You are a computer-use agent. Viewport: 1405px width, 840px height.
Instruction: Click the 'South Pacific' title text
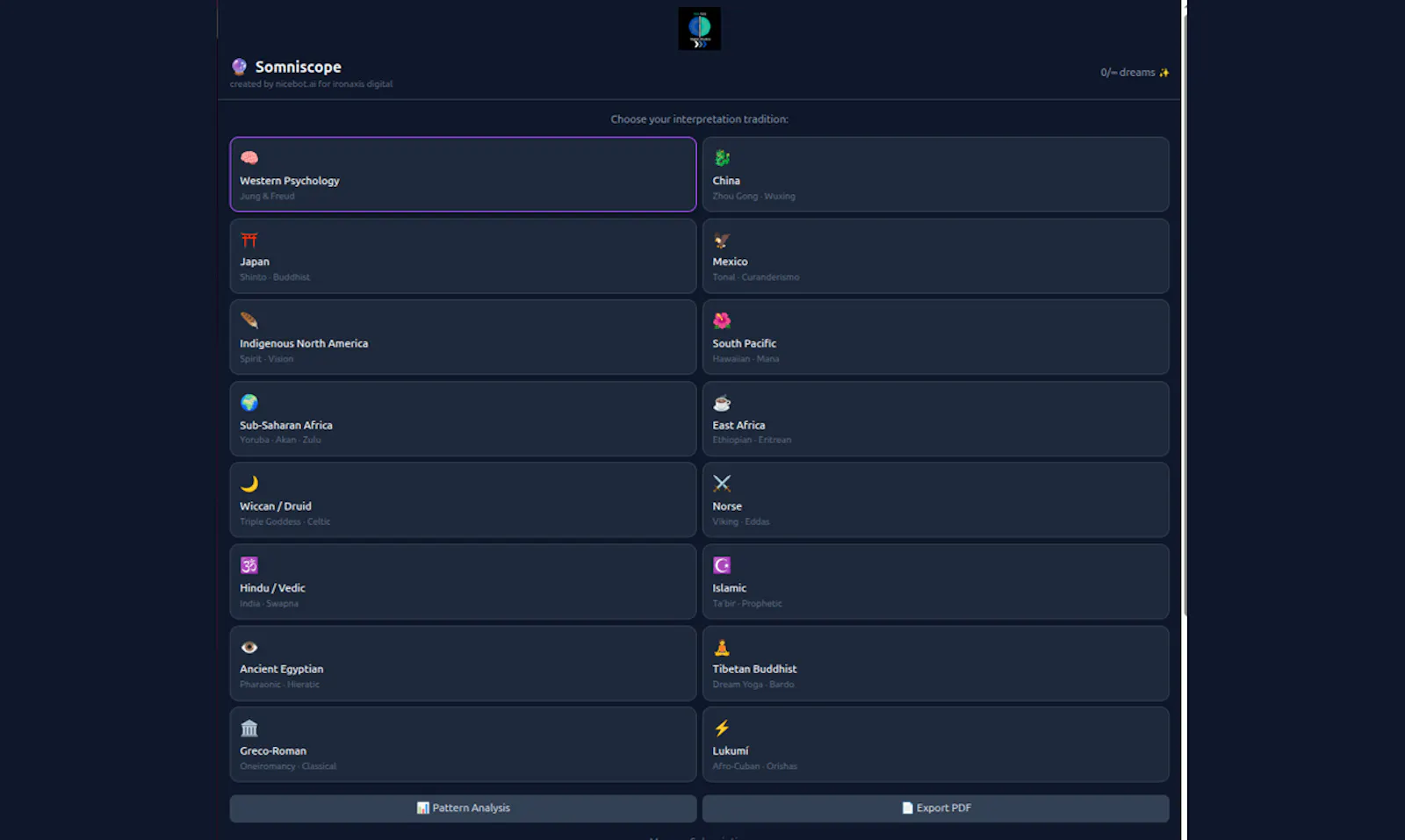tap(745, 343)
